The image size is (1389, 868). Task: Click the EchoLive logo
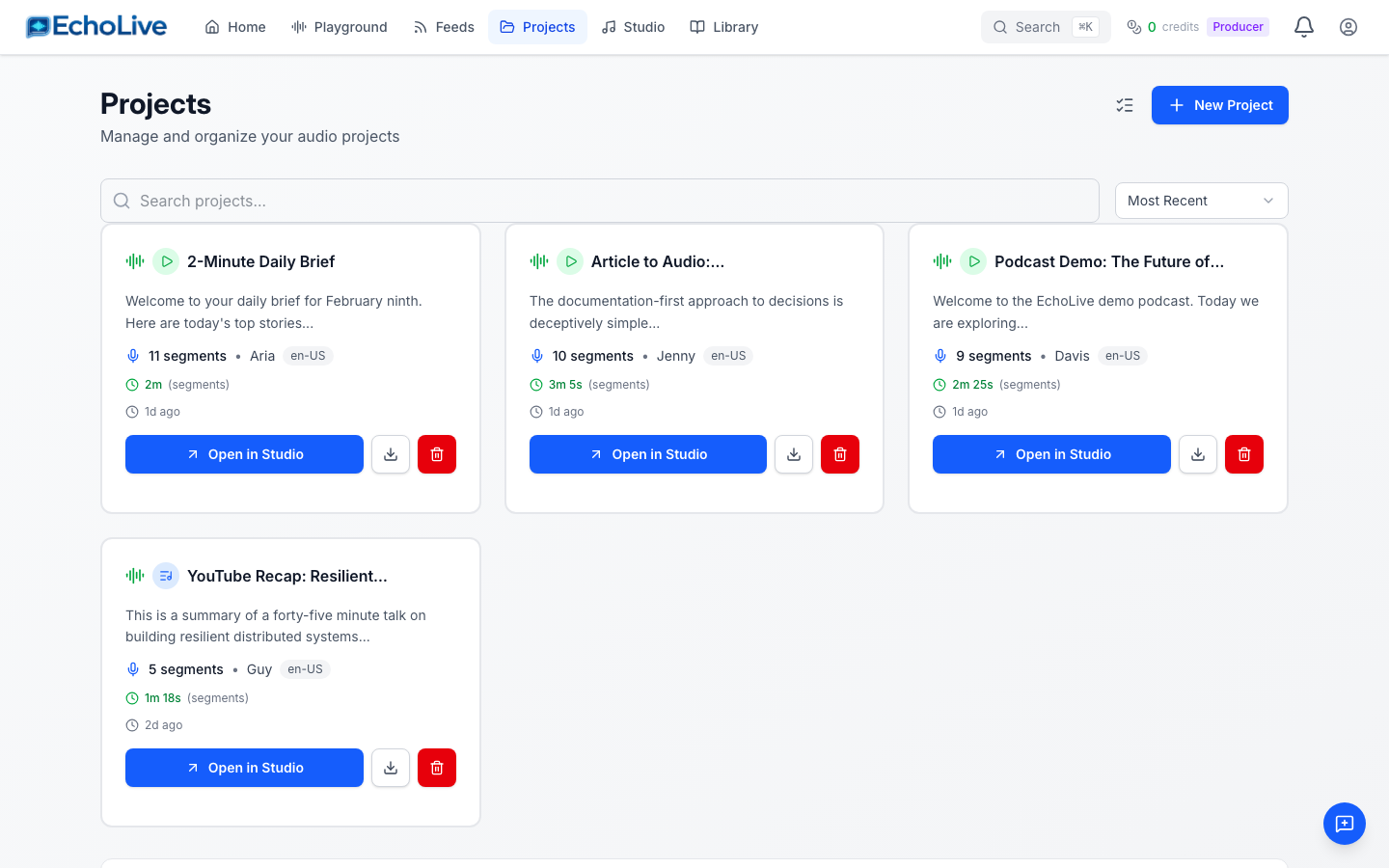click(96, 27)
